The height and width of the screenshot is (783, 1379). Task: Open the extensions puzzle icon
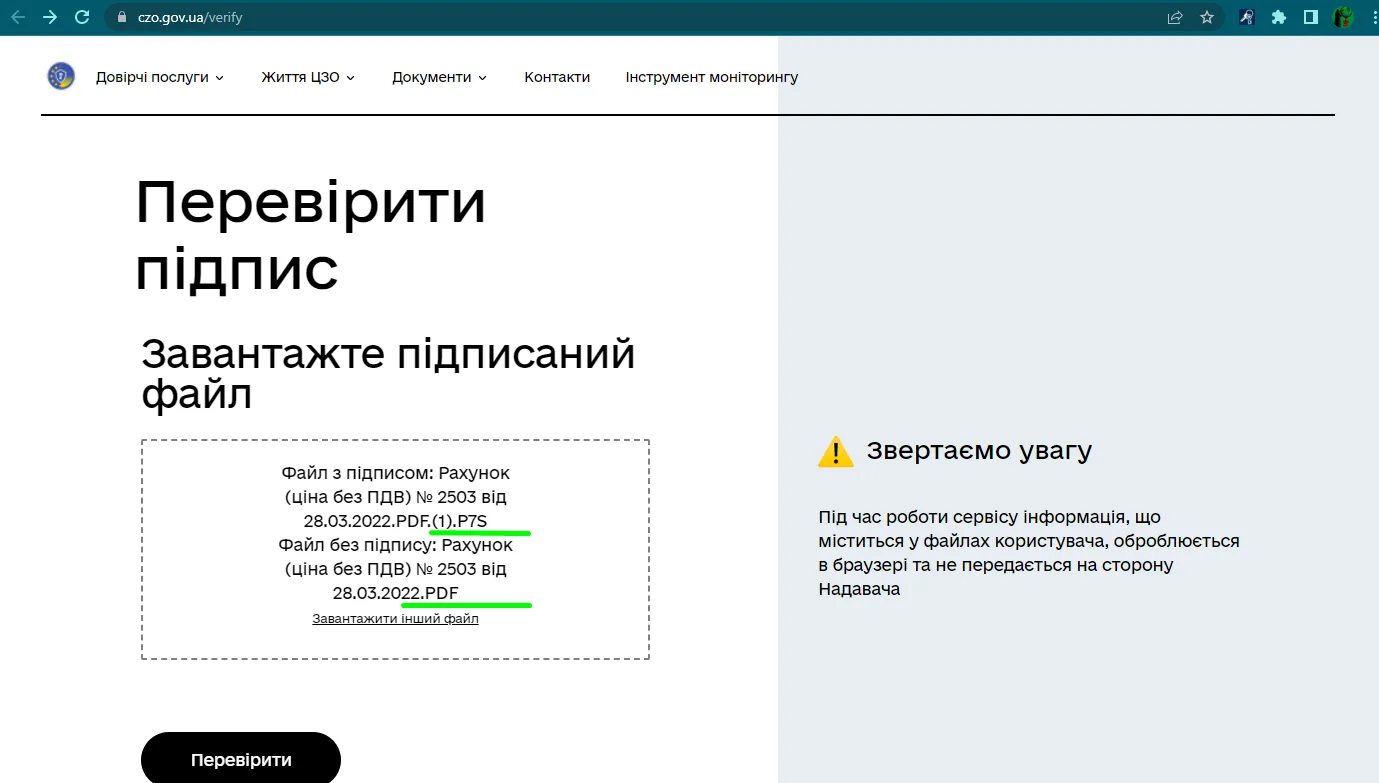tap(1279, 17)
